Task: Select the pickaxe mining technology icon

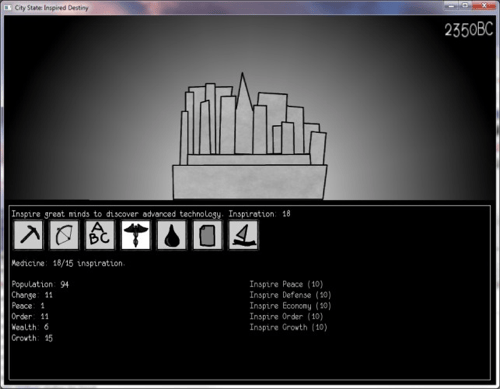Action: (28, 235)
